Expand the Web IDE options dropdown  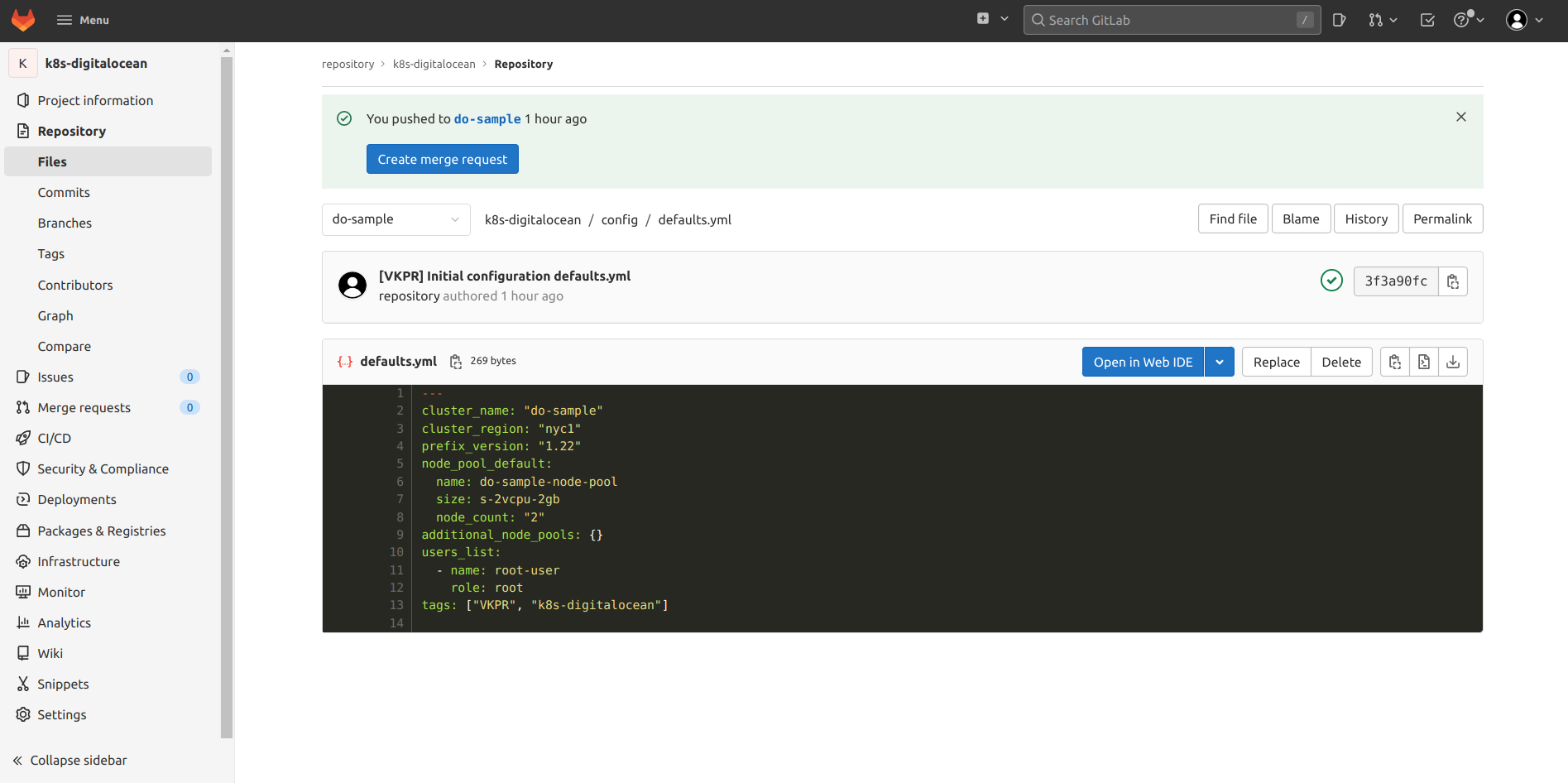(1220, 362)
